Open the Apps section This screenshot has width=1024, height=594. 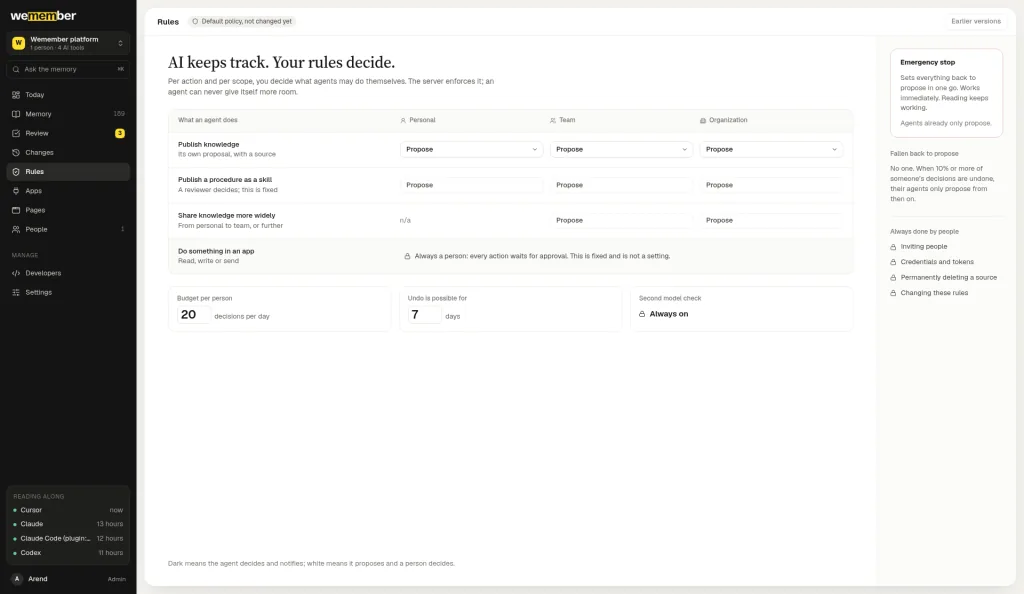tap(68, 191)
